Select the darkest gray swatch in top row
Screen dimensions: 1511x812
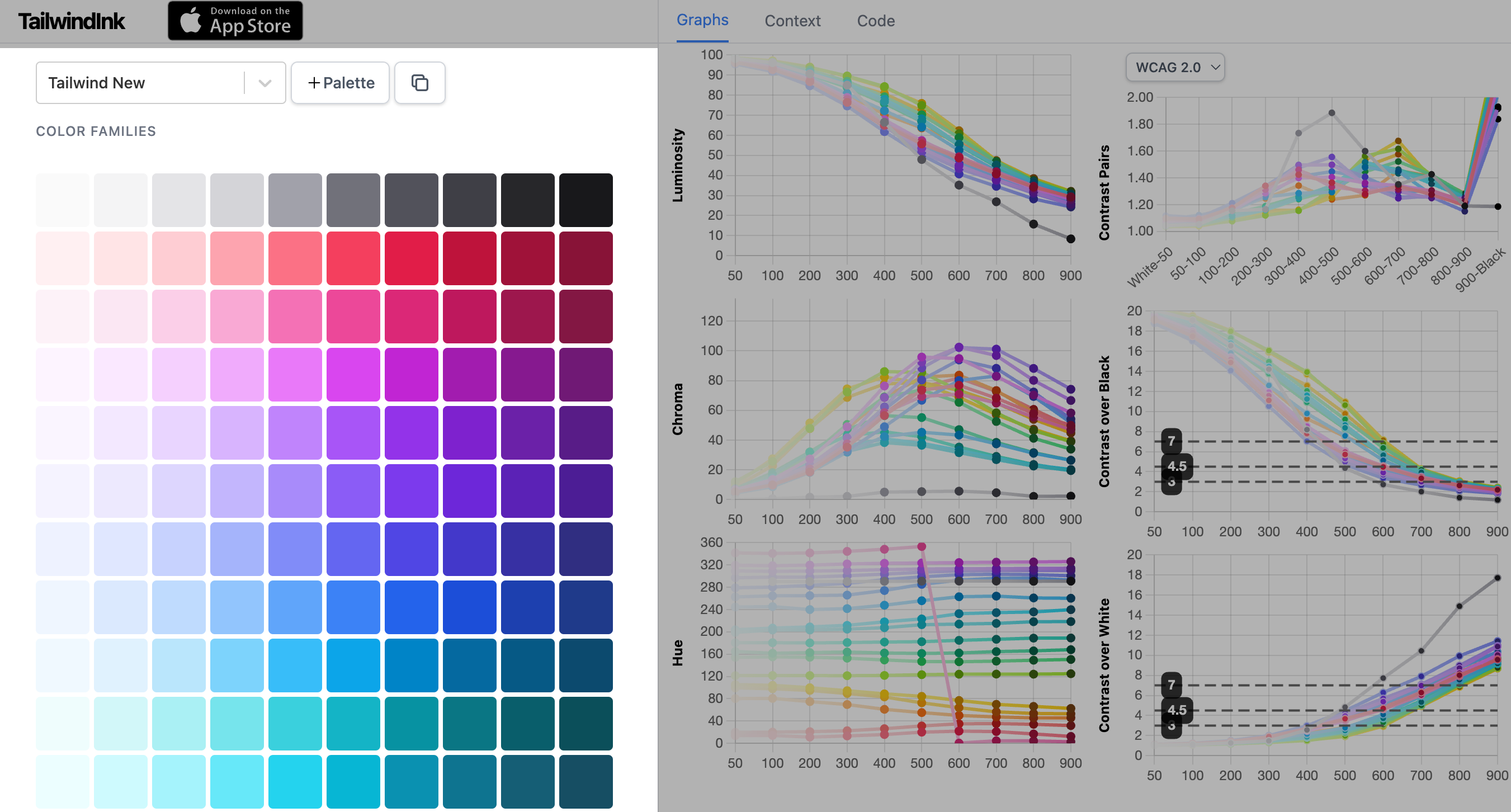585,200
